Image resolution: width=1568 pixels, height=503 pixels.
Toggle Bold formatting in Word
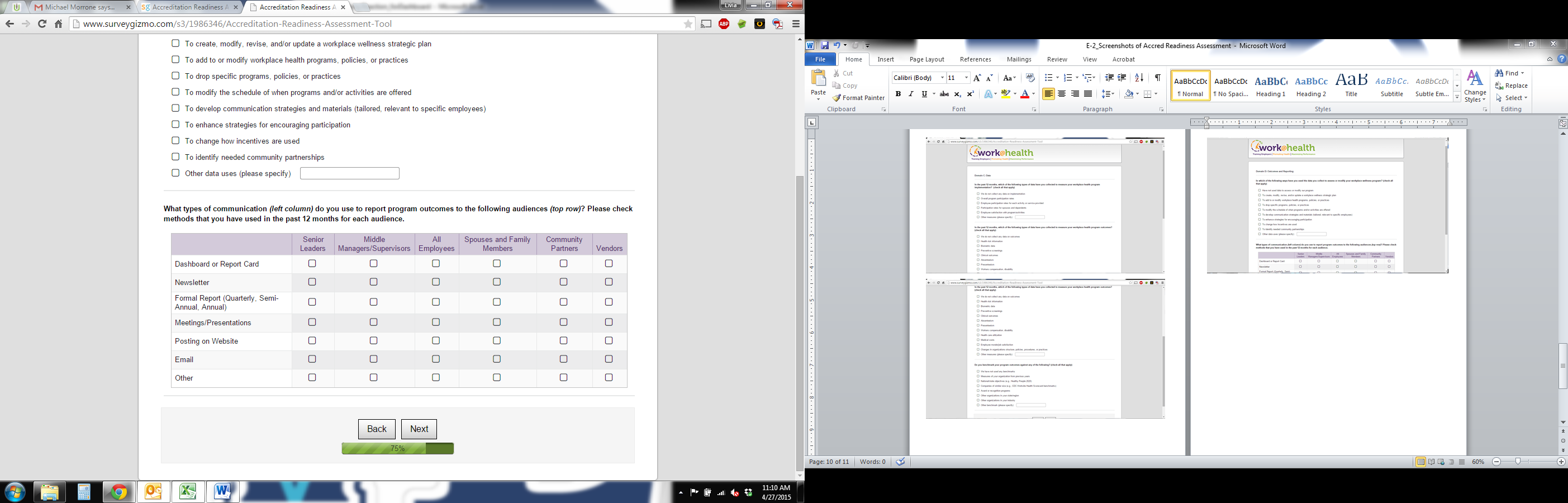click(898, 94)
